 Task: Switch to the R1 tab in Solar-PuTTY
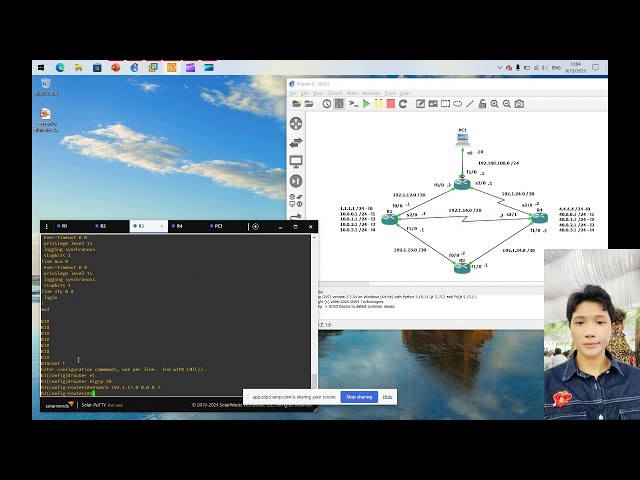tap(71, 226)
